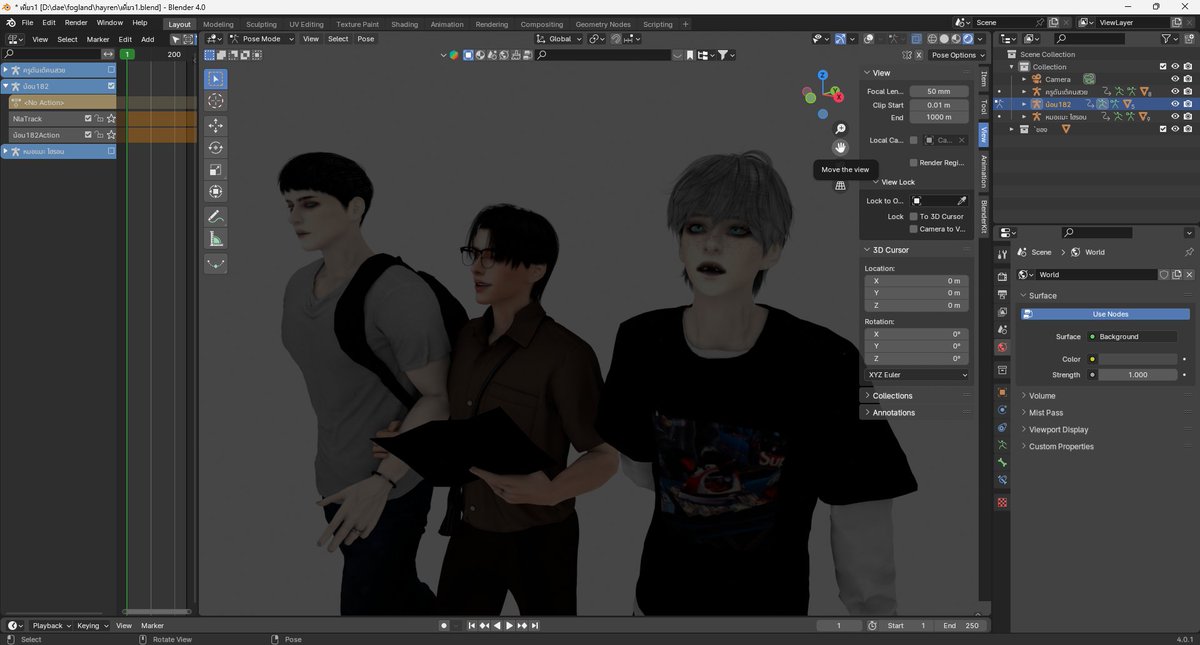Select the Annotate tool

pyautogui.click(x=215, y=217)
